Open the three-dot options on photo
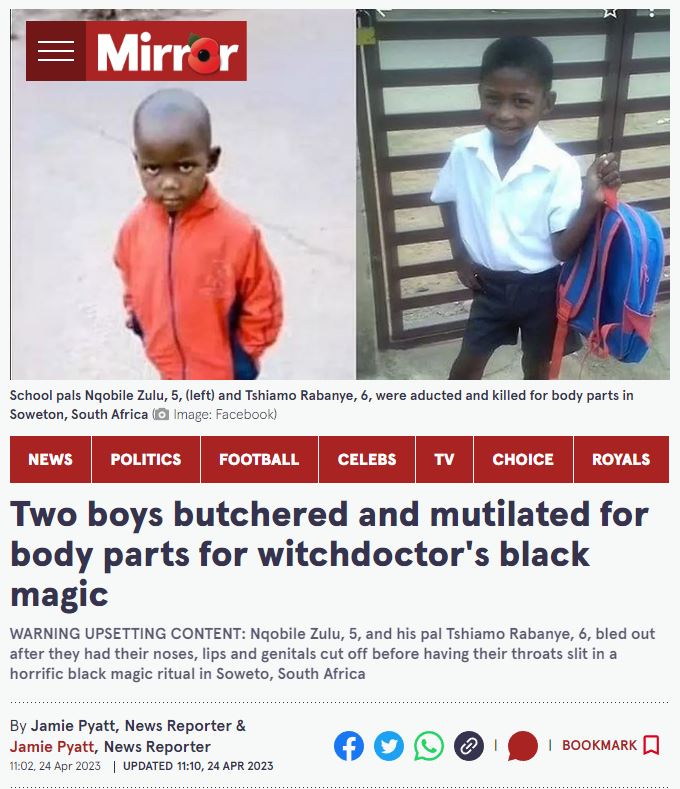This screenshot has width=680, height=789. click(652, 12)
